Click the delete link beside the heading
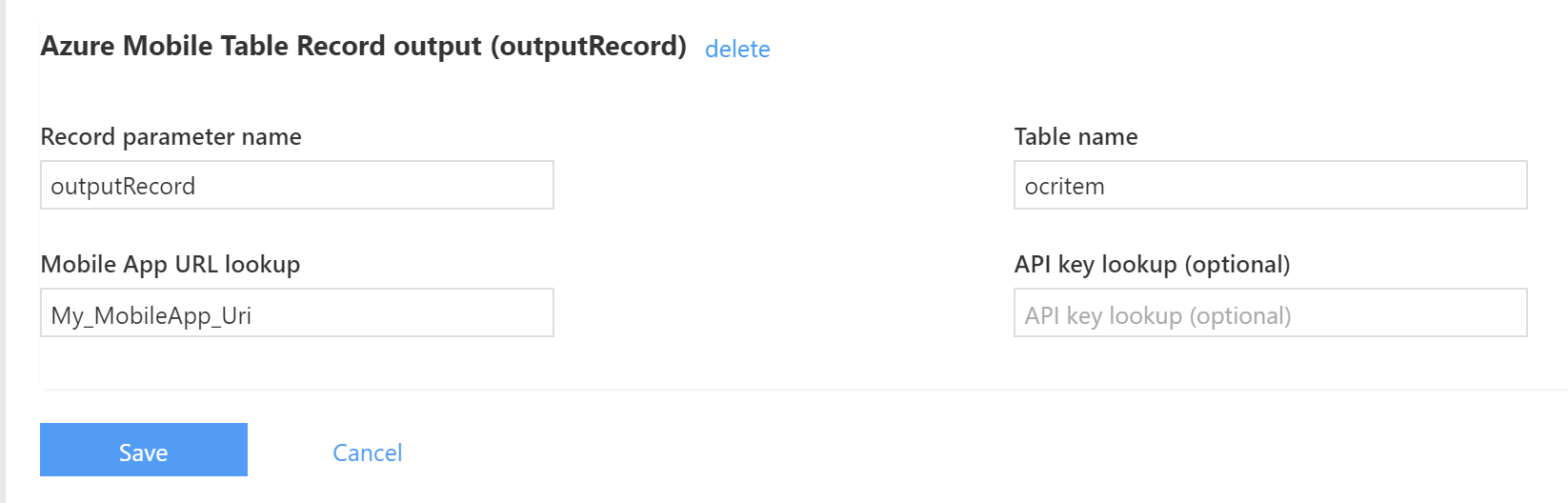Screen dimensions: 1568x503 tap(737, 49)
